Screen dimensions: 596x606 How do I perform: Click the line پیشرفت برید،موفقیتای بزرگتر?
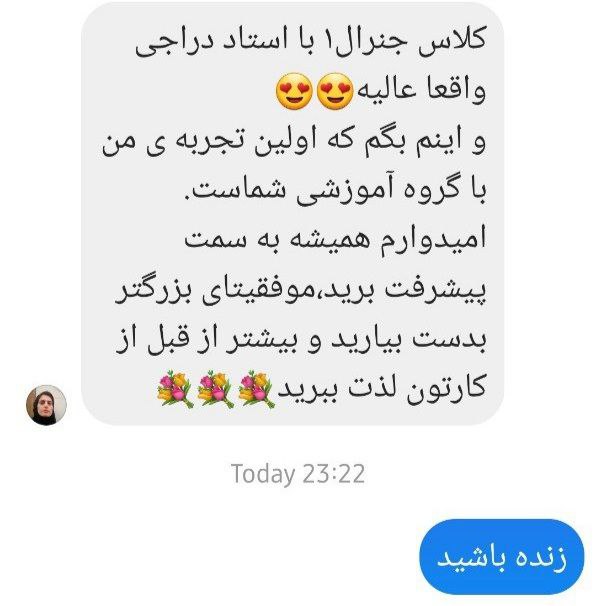pyautogui.click(x=300, y=291)
